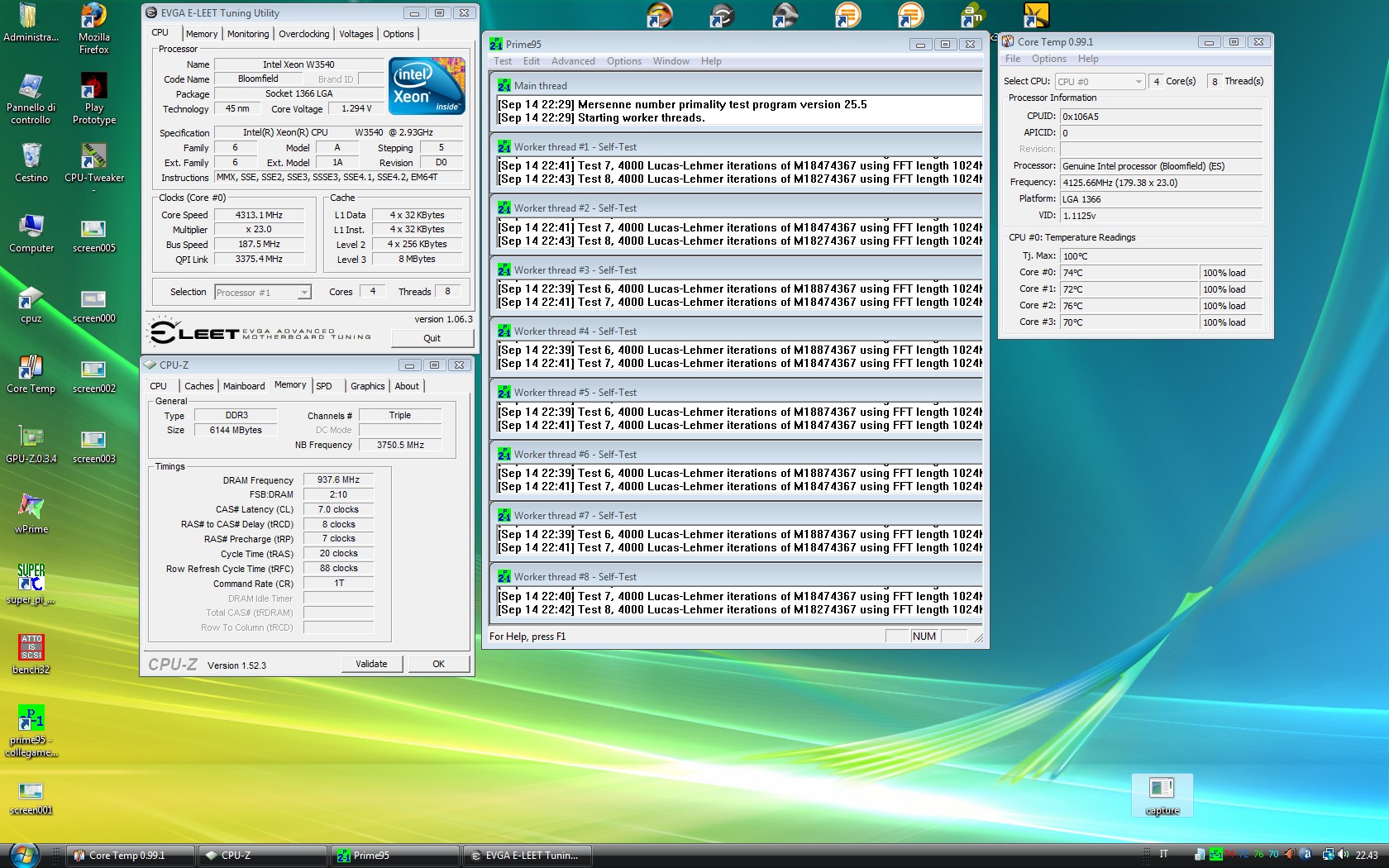Open the About tab in CPU-Z
This screenshot has height=868, width=1389.
pos(407,386)
